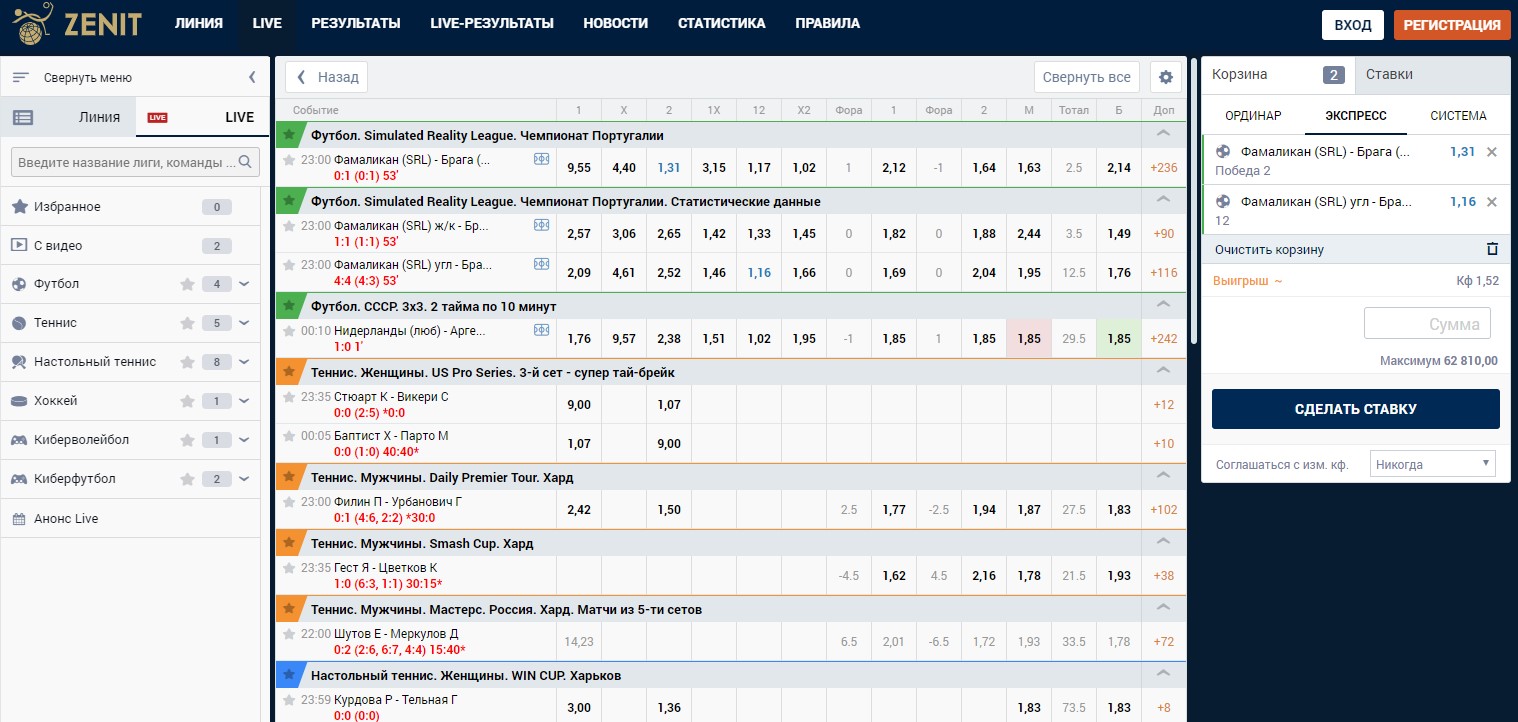Collapse the Футбол. СССР. 3х3 league section
This screenshot has width=1518, height=722.
pyautogui.click(x=1163, y=305)
